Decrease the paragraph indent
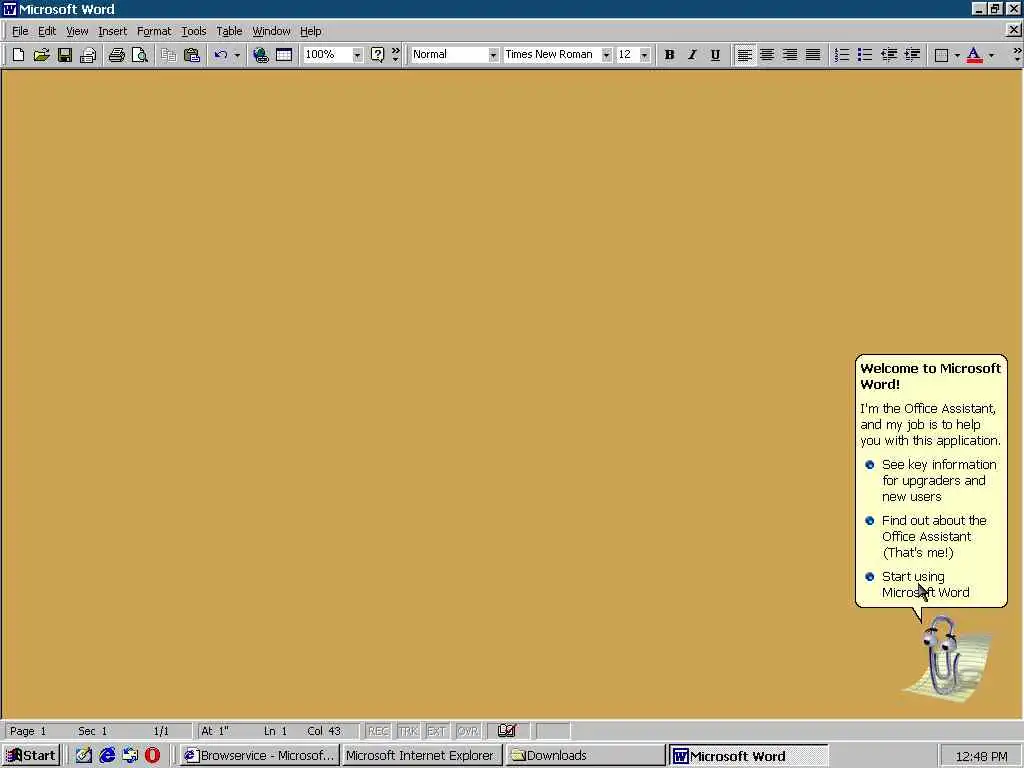The width and height of the screenshot is (1024, 768). tap(889, 55)
